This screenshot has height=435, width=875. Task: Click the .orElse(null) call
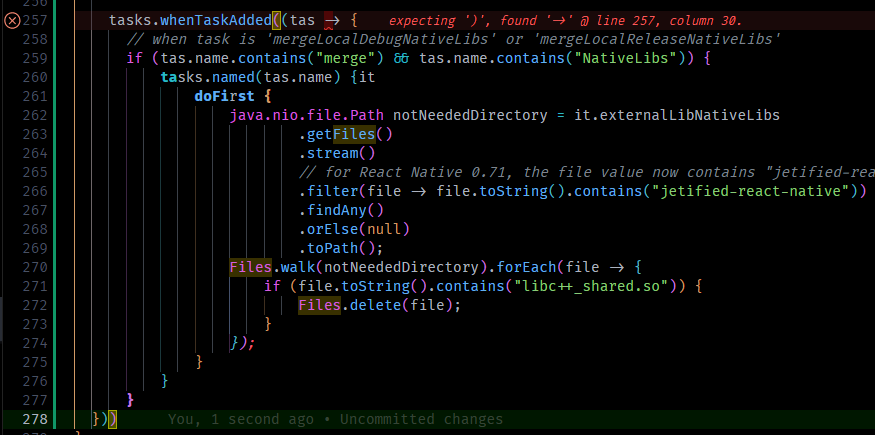pos(354,229)
